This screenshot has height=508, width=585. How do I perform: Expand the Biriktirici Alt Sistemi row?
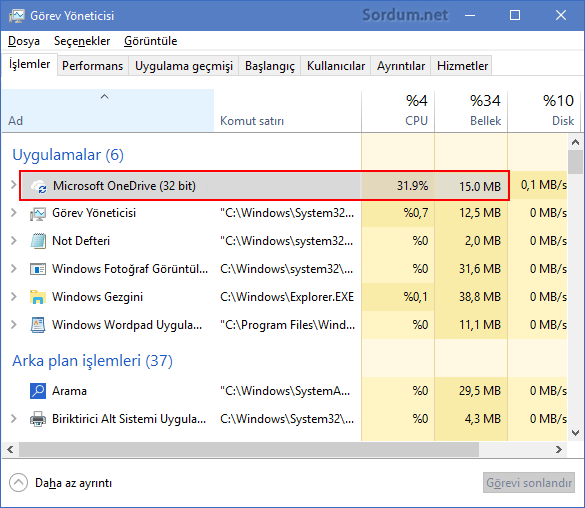pos(14,418)
